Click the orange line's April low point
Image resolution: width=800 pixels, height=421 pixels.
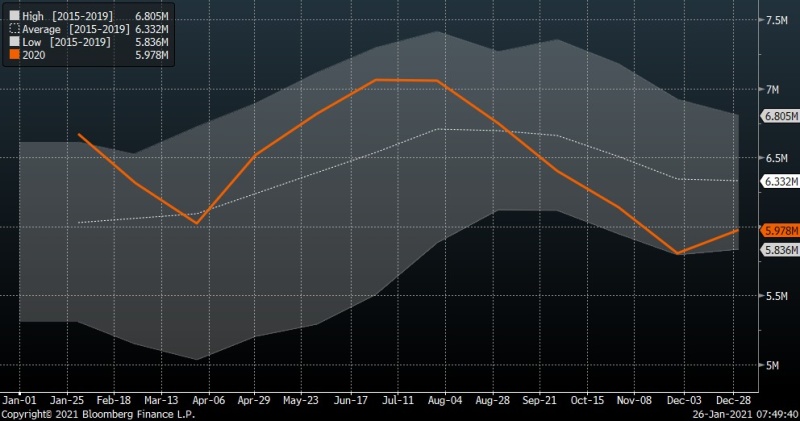point(197,224)
